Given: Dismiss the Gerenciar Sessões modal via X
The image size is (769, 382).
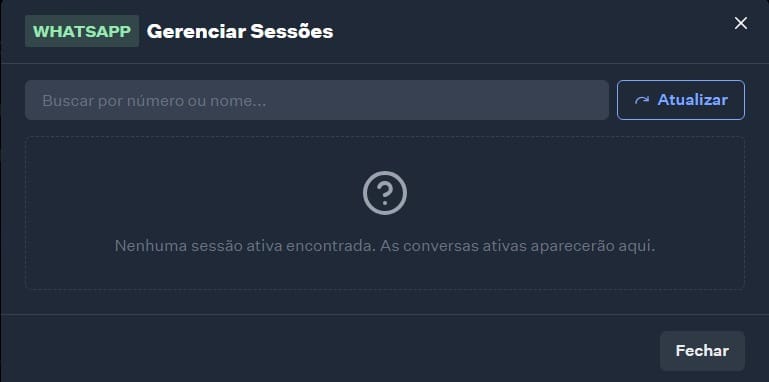Looking at the screenshot, I should coord(741,23).
